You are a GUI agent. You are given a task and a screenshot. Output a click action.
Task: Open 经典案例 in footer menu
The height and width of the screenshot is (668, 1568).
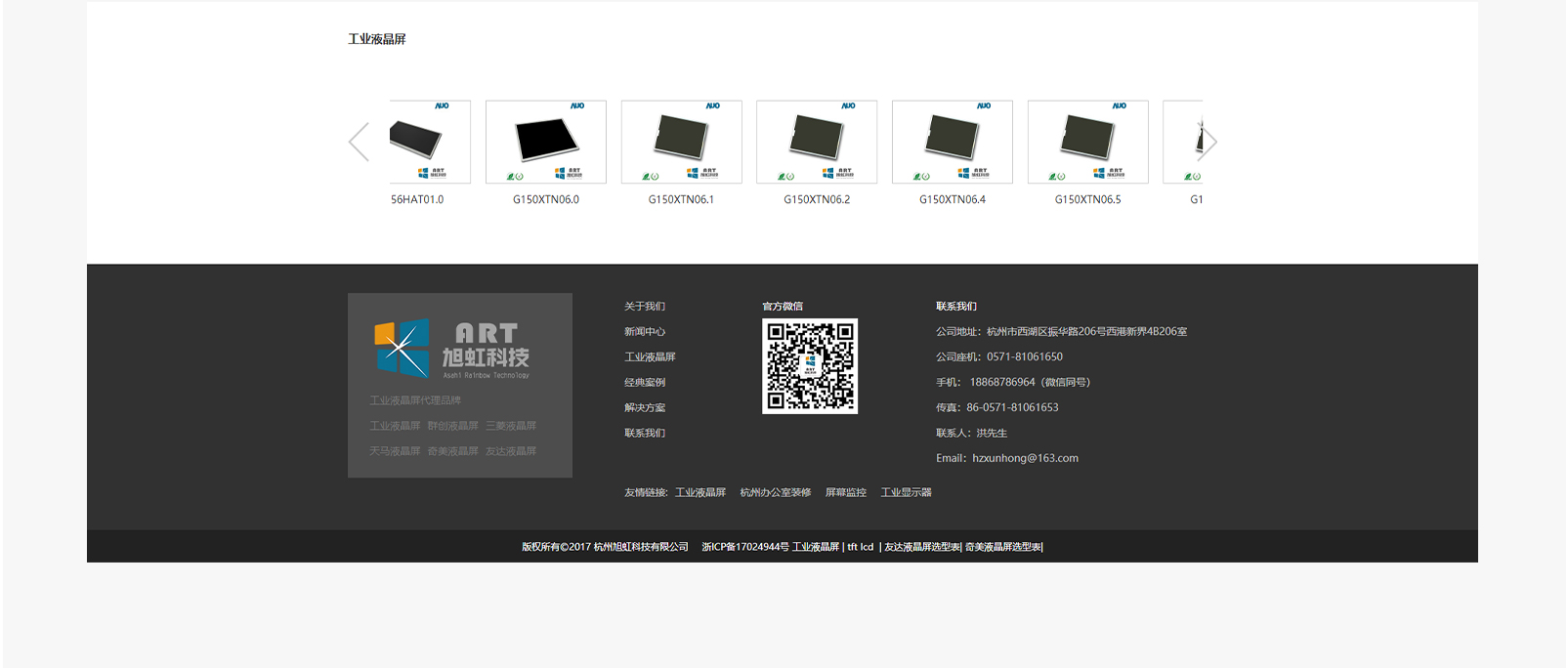pyautogui.click(x=645, y=383)
